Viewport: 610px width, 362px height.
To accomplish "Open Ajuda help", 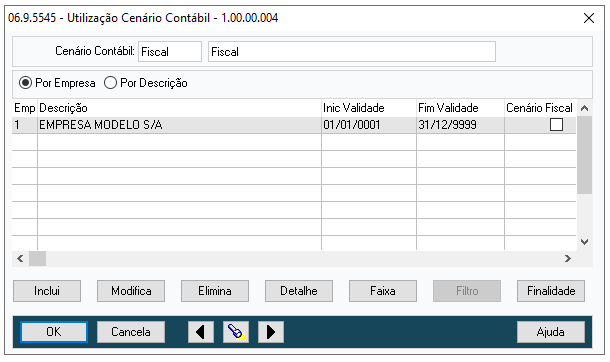I will [551, 332].
